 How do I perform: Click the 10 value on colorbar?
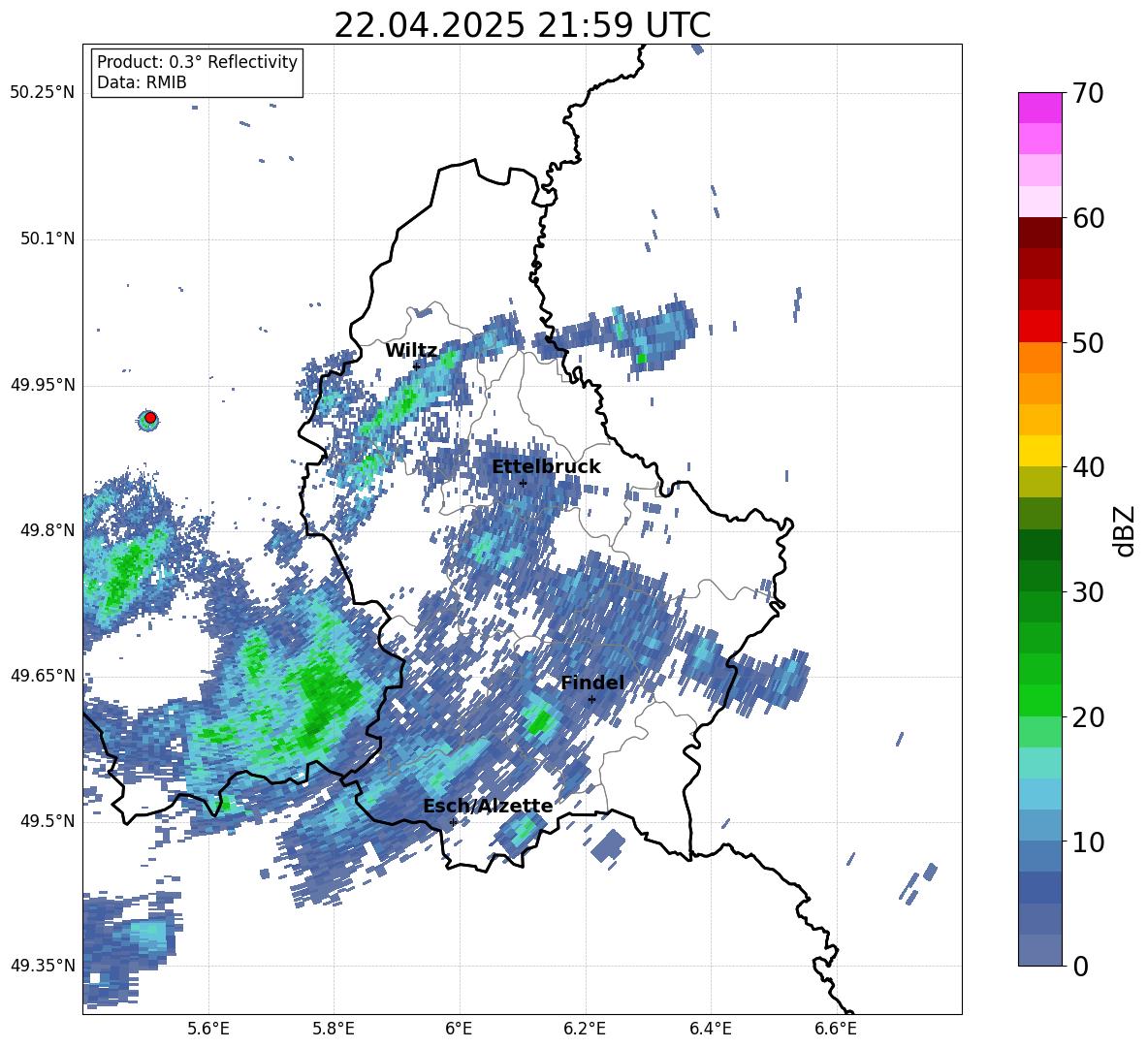1088,842
